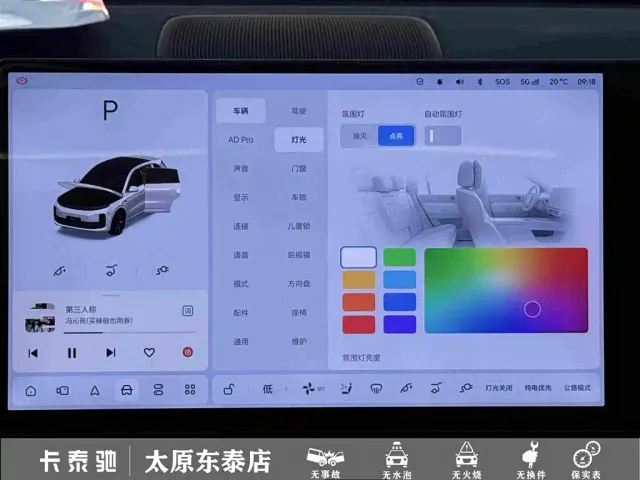Screen dimensions: 640x480
Task: Seek using the song progress bar
Action: pyautogui.click(x=129, y=333)
